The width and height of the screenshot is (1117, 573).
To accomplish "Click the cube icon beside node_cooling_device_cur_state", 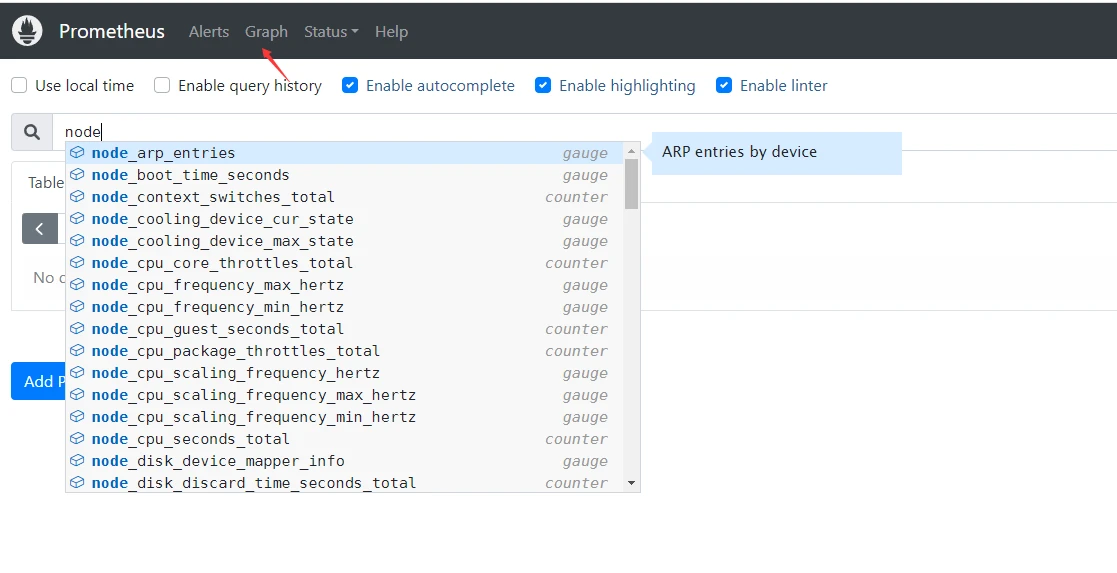I will [77, 219].
